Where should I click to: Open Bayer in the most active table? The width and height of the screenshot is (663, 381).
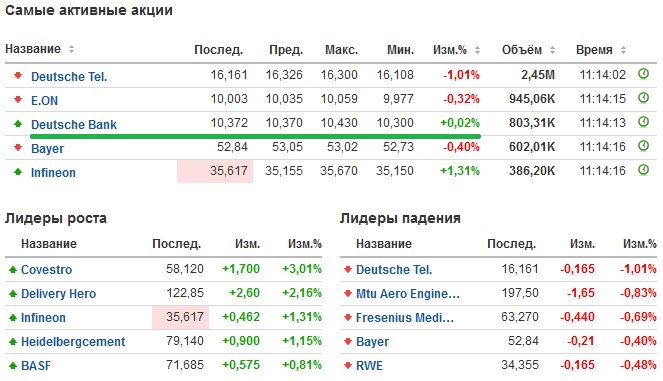(x=47, y=149)
